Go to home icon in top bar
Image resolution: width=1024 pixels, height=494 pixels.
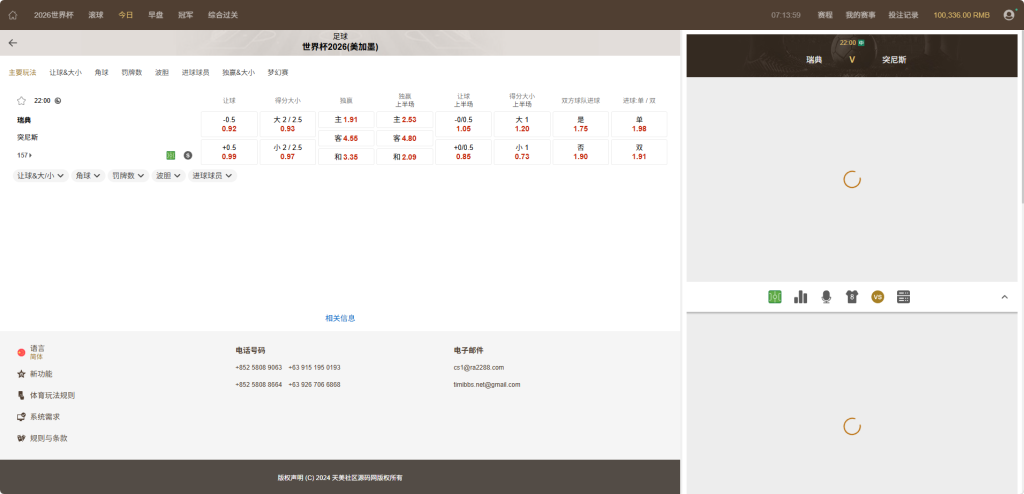(13, 15)
